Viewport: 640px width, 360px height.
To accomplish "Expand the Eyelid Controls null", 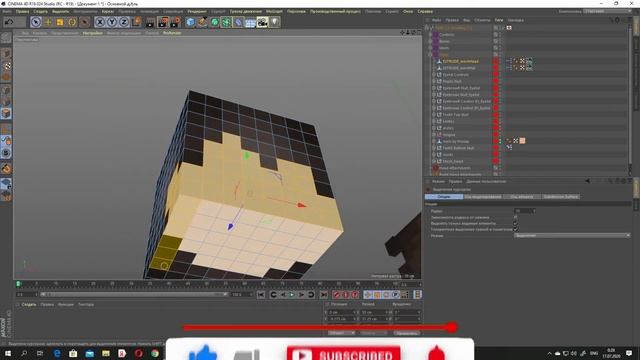I will coord(434,75).
